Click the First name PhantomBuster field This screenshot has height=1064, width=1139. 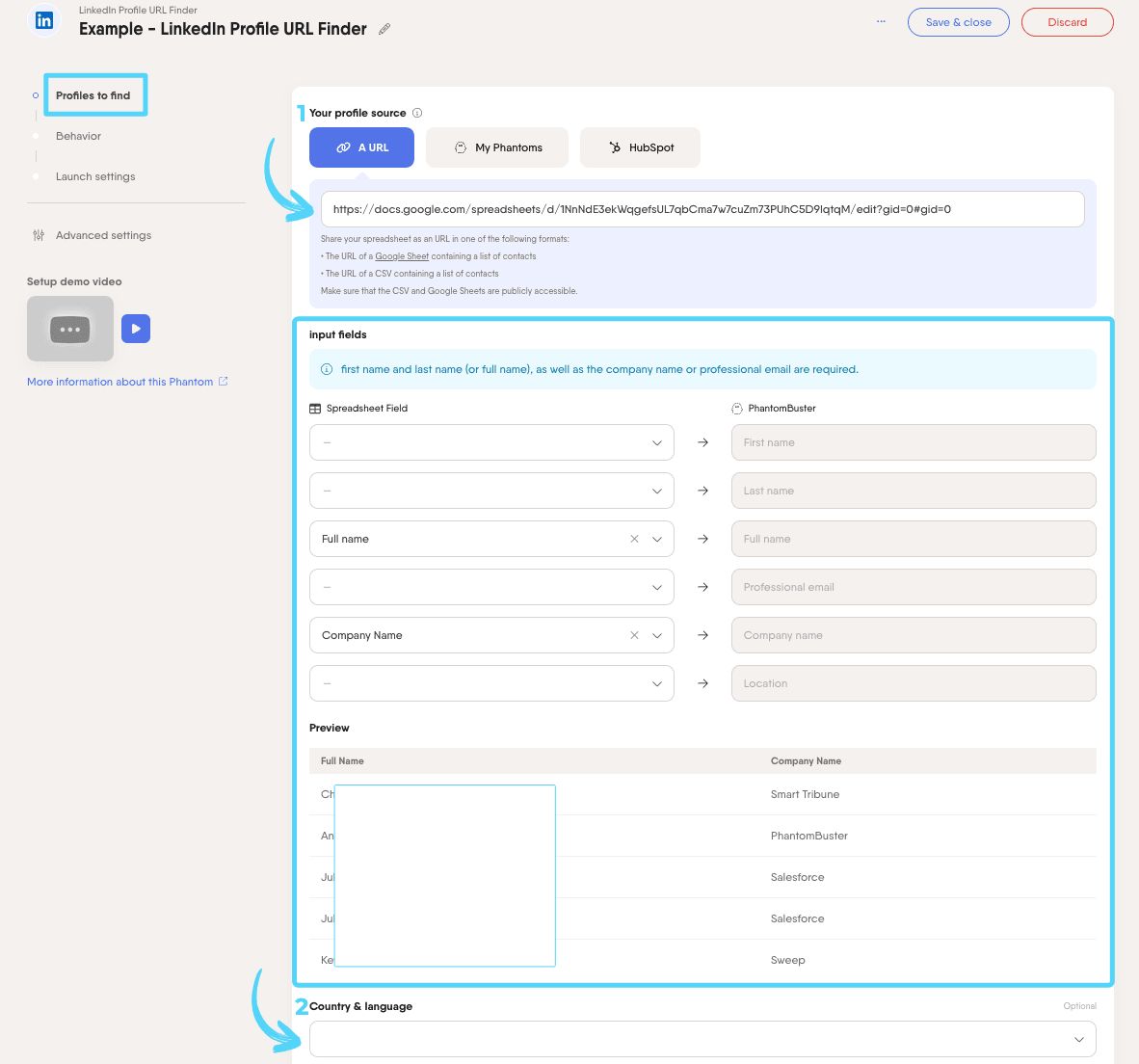point(914,442)
